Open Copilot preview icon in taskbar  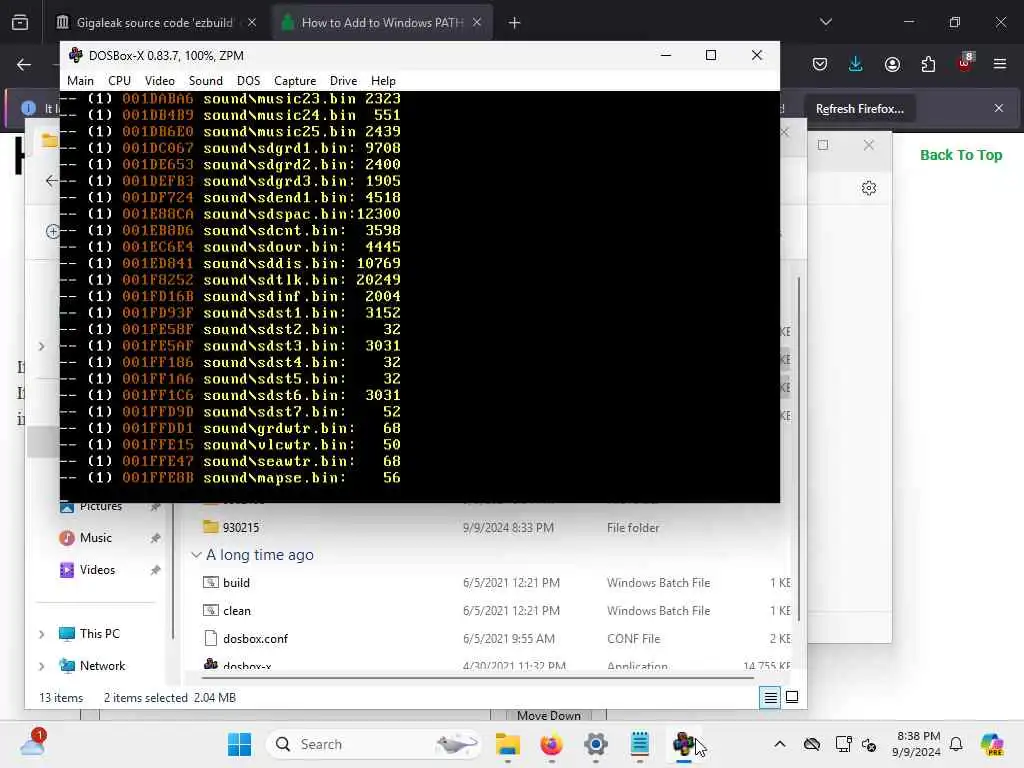[992, 744]
